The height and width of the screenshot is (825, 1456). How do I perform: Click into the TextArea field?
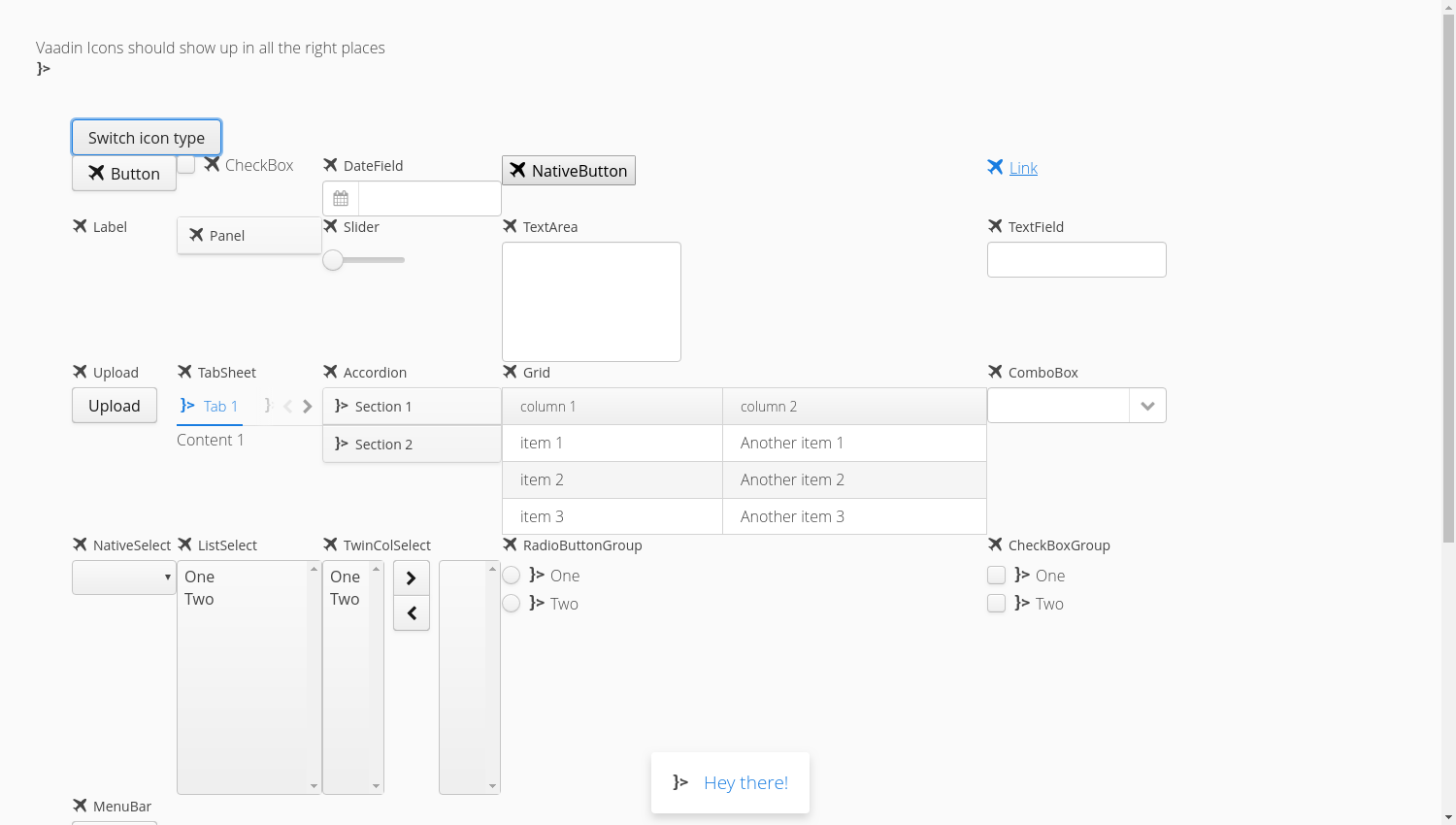pyautogui.click(x=591, y=302)
